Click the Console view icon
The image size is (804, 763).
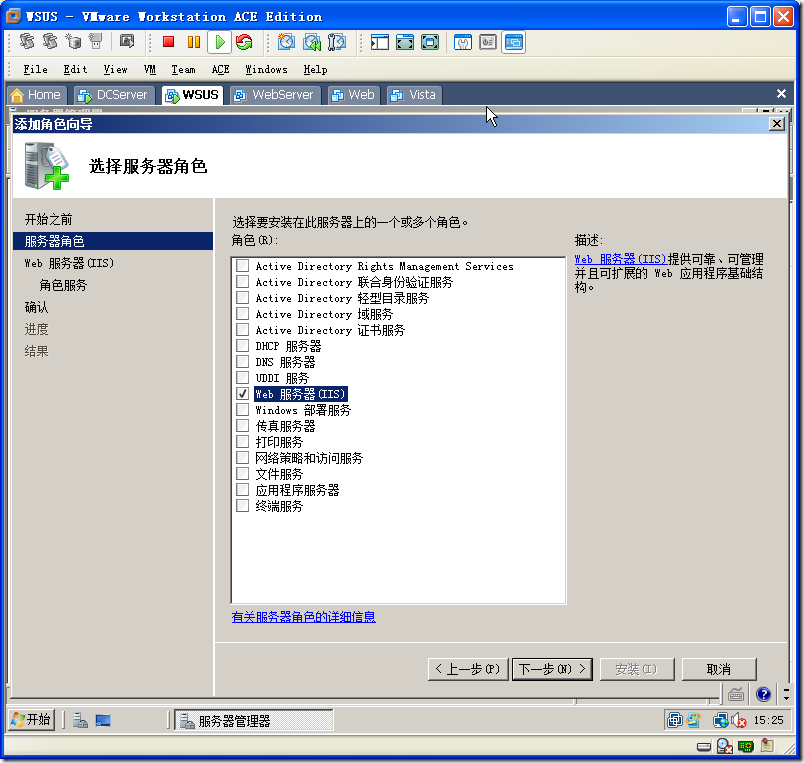(513, 42)
